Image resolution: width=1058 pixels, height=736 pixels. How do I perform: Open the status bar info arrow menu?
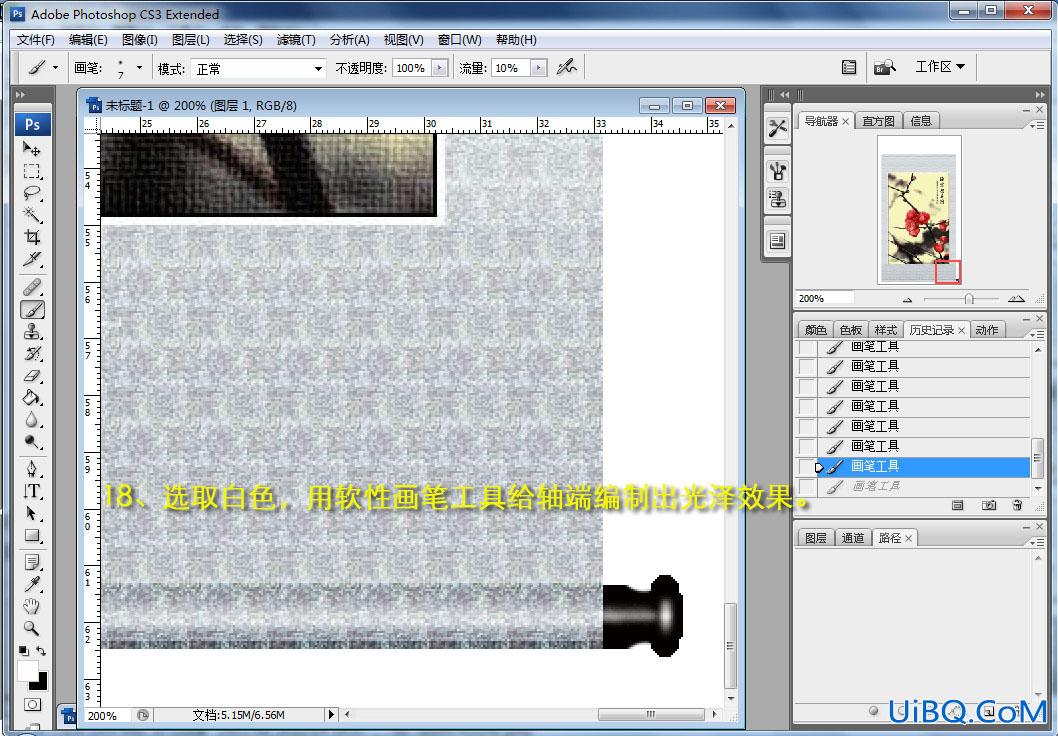[331, 714]
